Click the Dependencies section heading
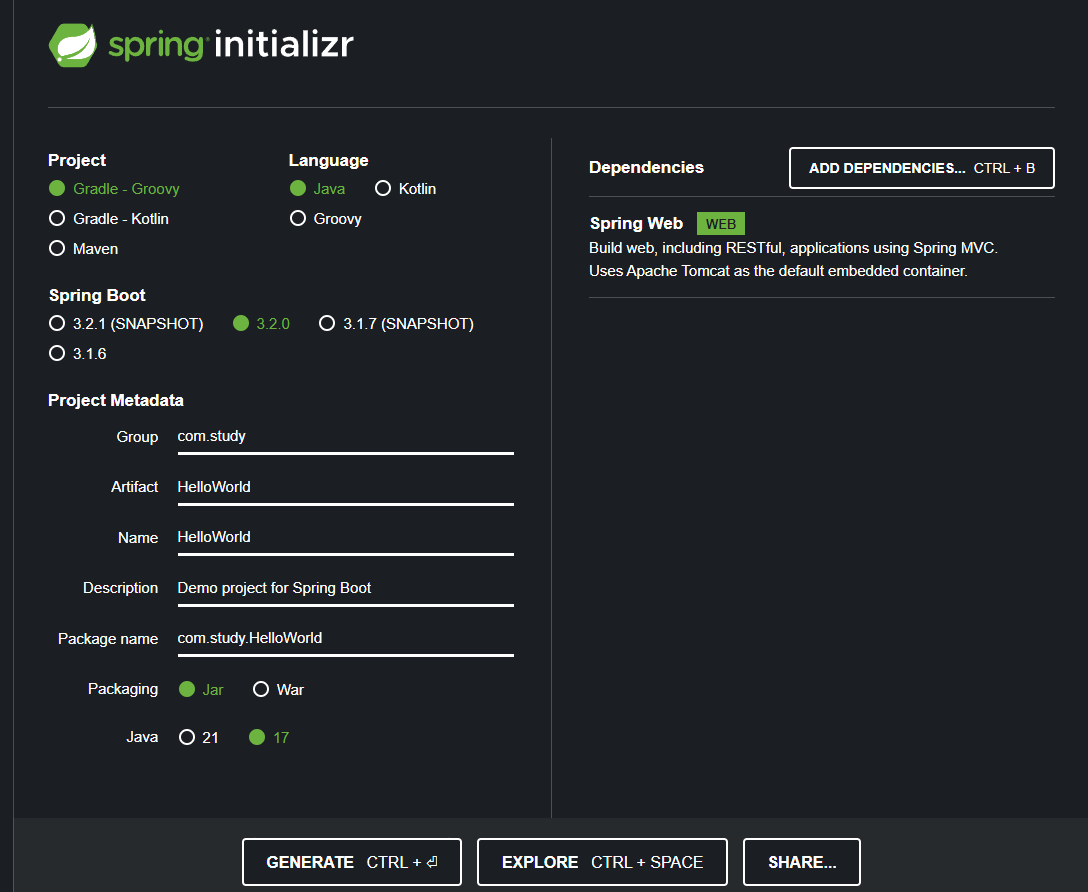 click(646, 167)
